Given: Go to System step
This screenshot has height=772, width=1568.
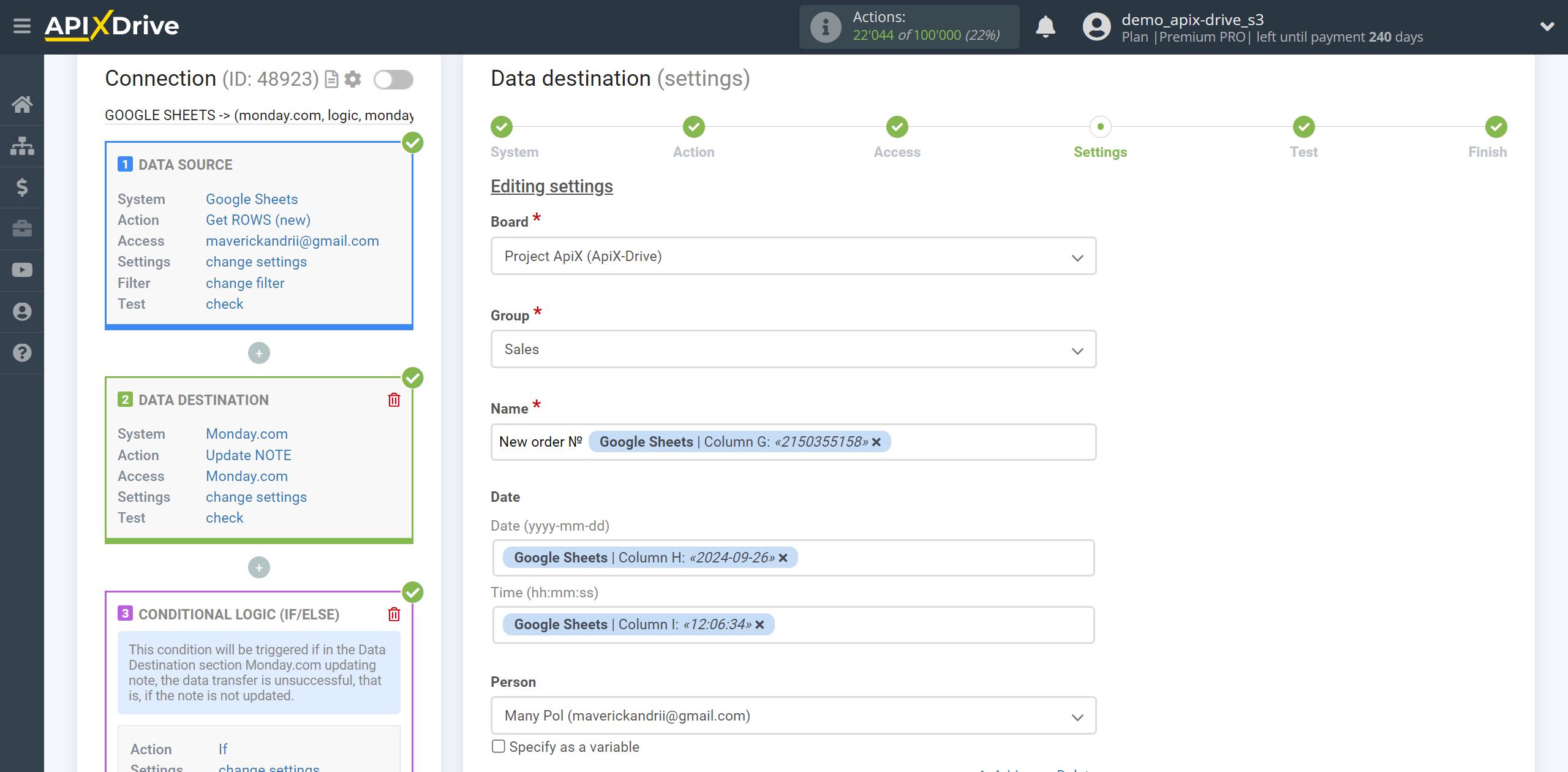Looking at the screenshot, I should click(502, 127).
